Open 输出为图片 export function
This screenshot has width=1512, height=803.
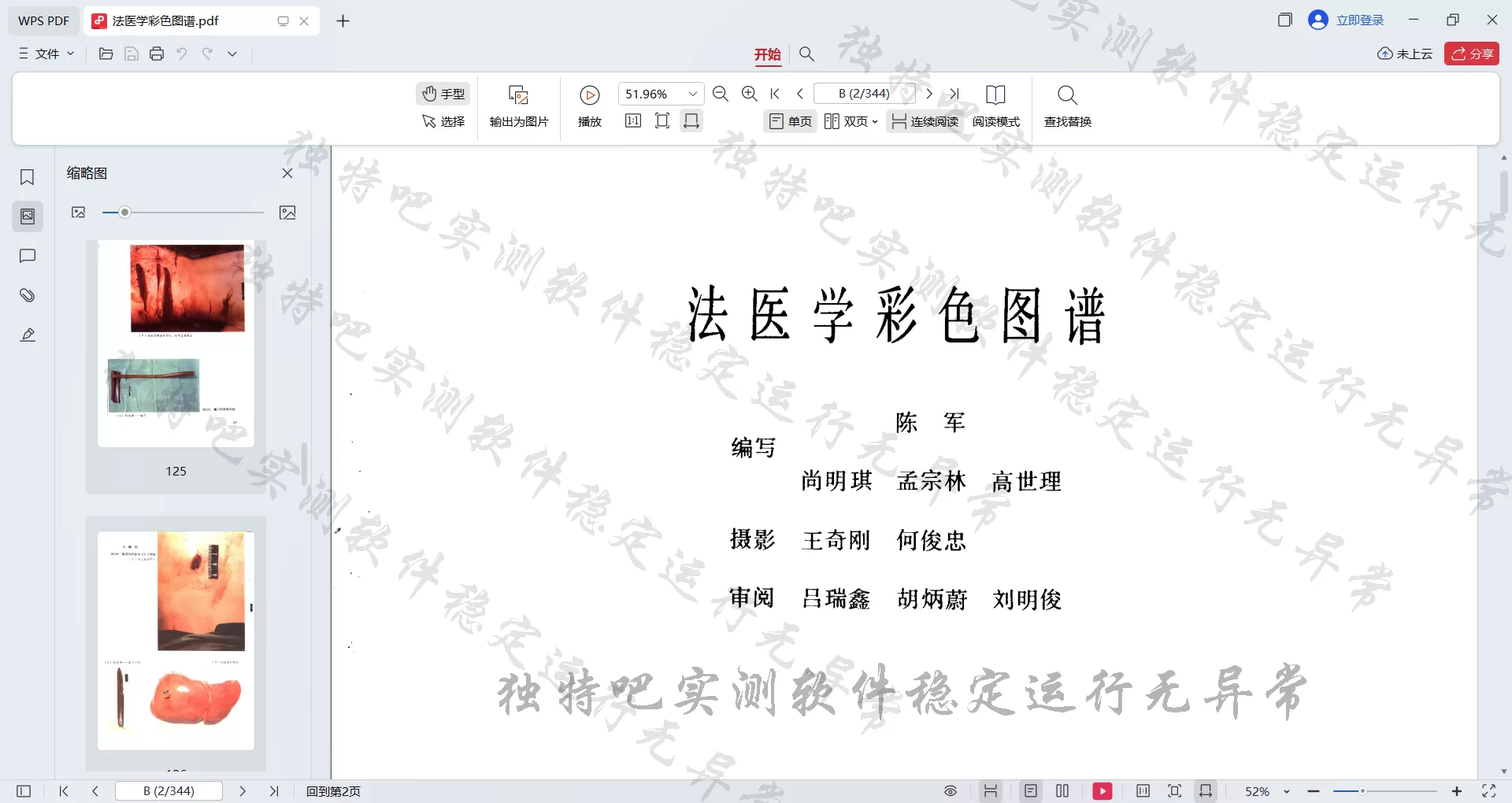pyautogui.click(x=518, y=106)
